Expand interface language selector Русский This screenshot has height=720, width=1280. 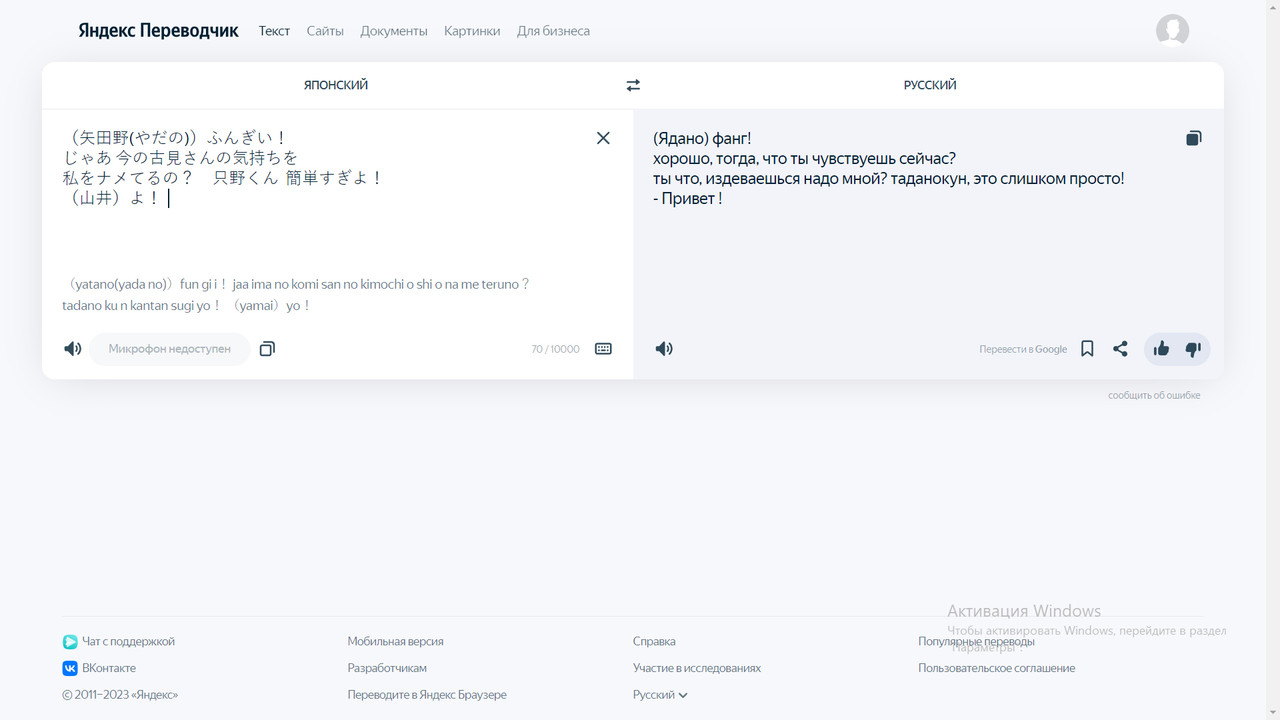[x=660, y=695]
